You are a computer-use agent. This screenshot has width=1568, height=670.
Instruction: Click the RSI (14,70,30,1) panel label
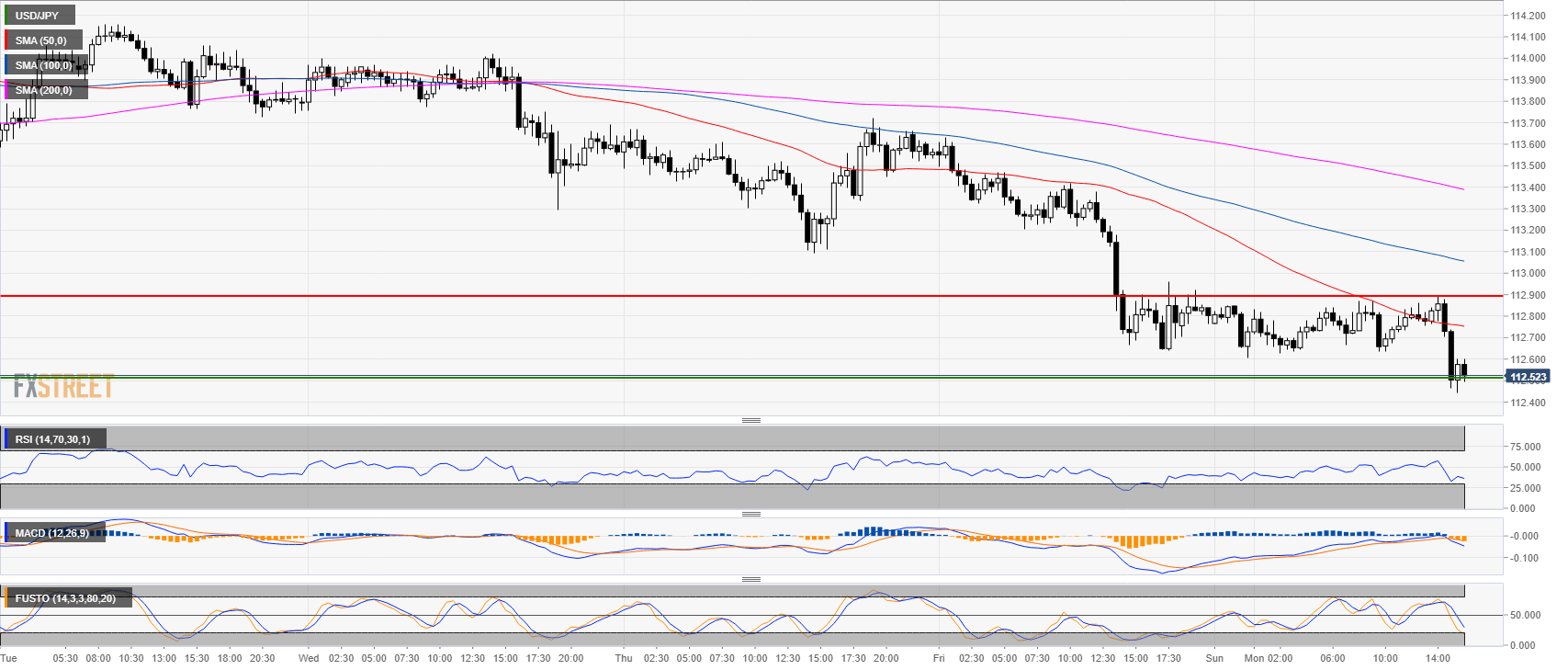pos(52,439)
